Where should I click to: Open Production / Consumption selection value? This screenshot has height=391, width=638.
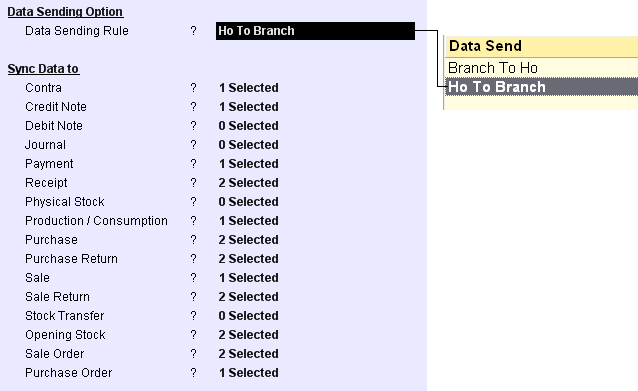coord(248,221)
